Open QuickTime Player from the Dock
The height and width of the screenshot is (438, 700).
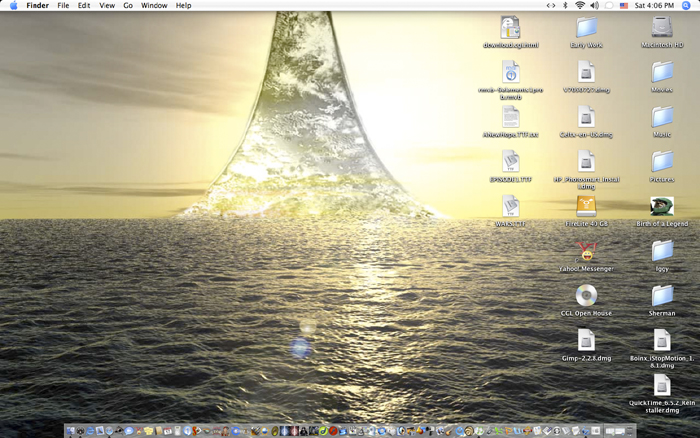pos(460,431)
